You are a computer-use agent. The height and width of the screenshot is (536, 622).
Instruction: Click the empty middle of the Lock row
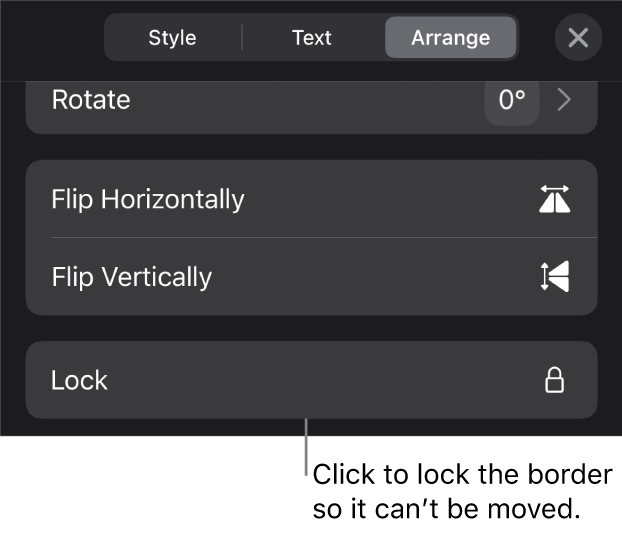[x=310, y=380]
